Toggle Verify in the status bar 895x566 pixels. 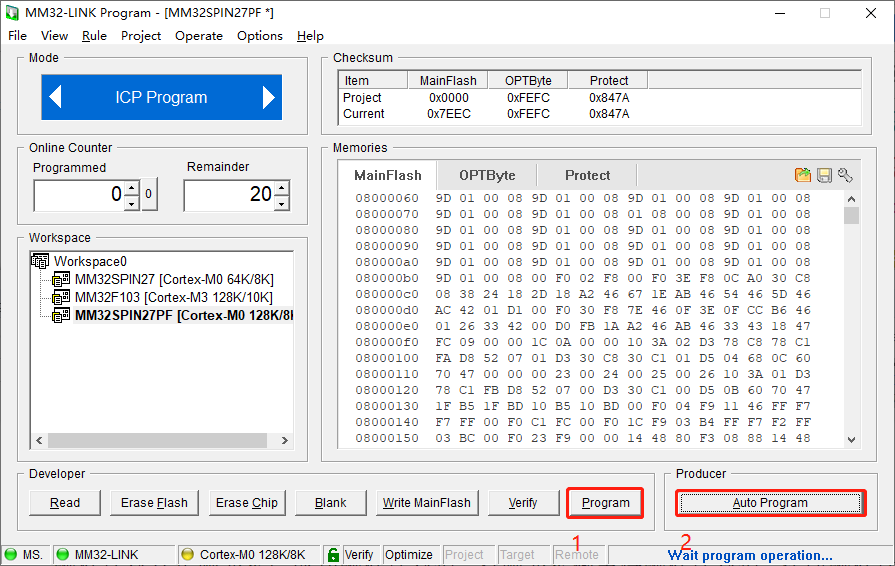pyautogui.click(x=358, y=555)
